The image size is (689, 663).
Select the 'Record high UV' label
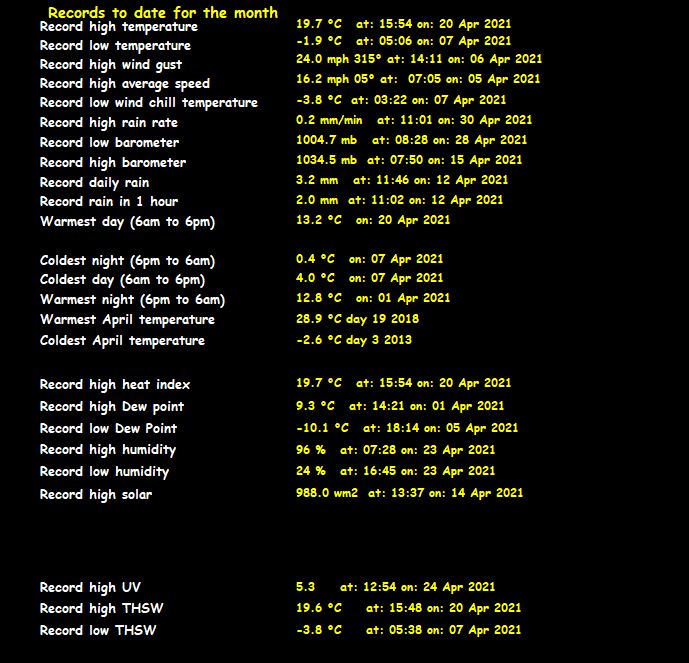point(90,588)
